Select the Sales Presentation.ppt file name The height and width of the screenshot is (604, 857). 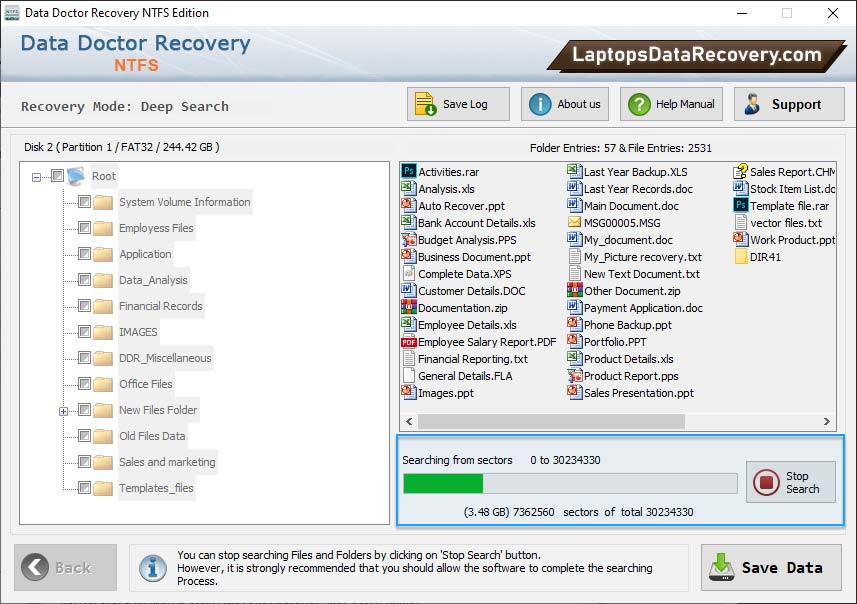tap(639, 393)
